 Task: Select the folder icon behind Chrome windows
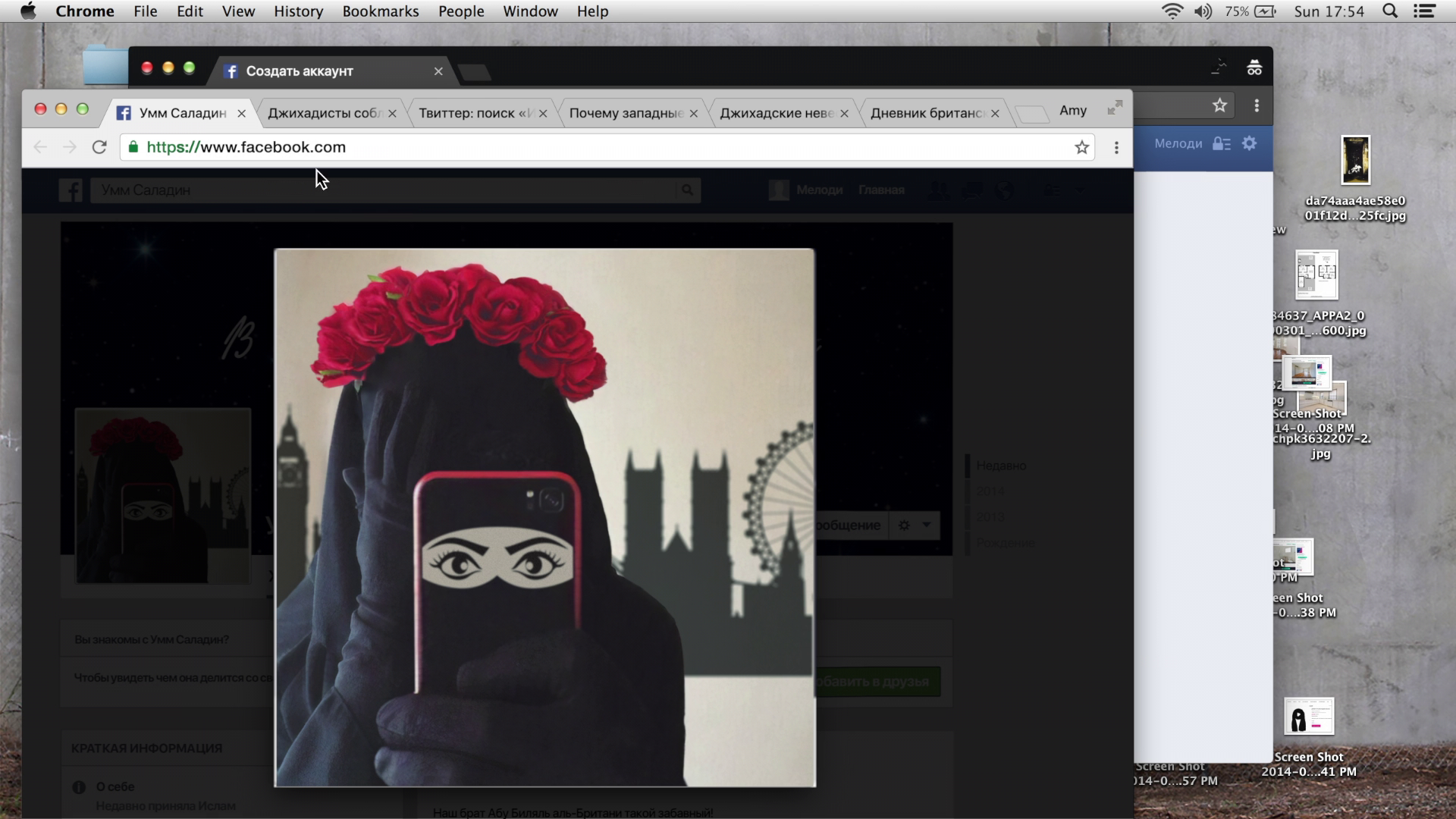(105, 64)
